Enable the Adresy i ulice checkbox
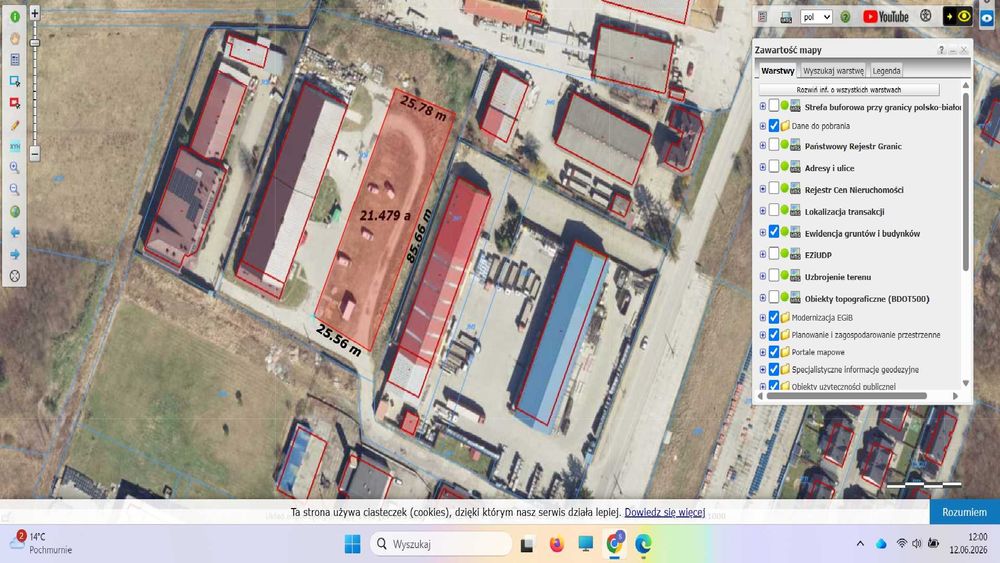 774,166
